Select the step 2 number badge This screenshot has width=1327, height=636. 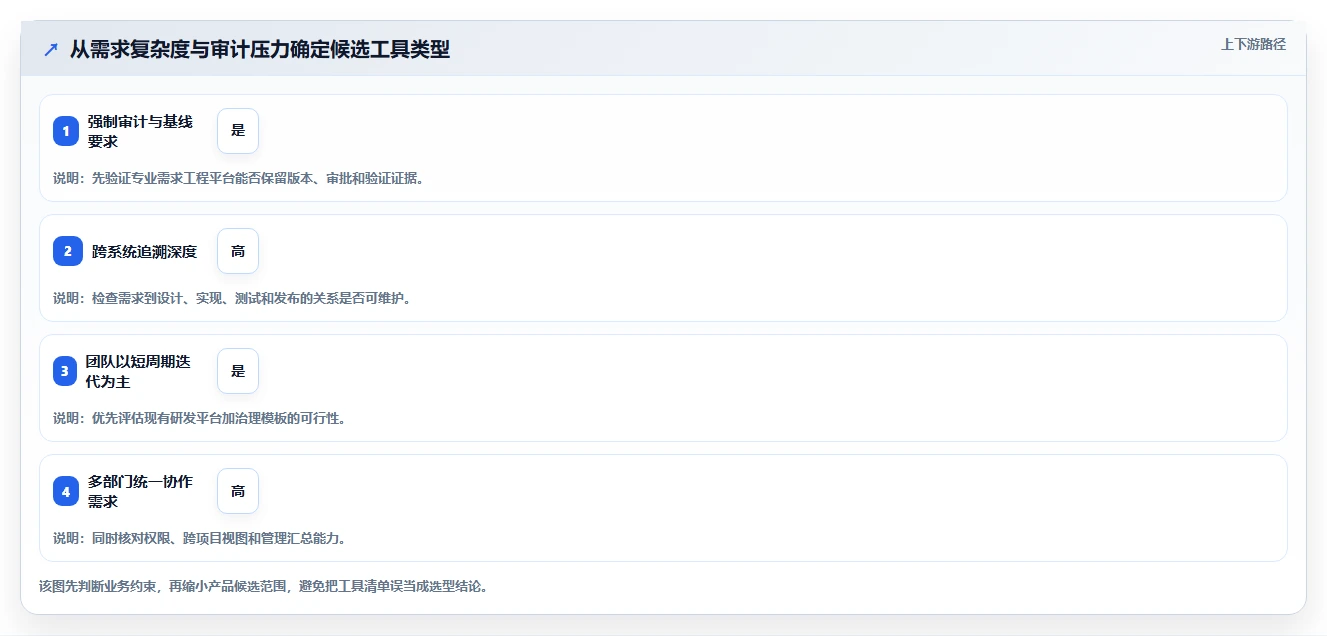[x=66, y=251]
